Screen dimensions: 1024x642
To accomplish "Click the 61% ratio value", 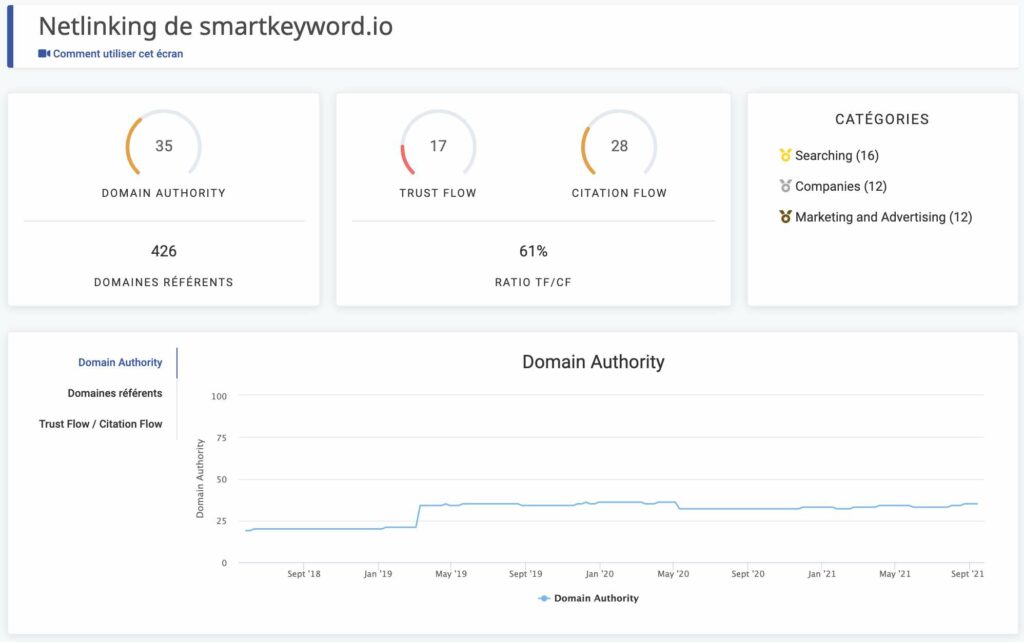I will 533,251.
